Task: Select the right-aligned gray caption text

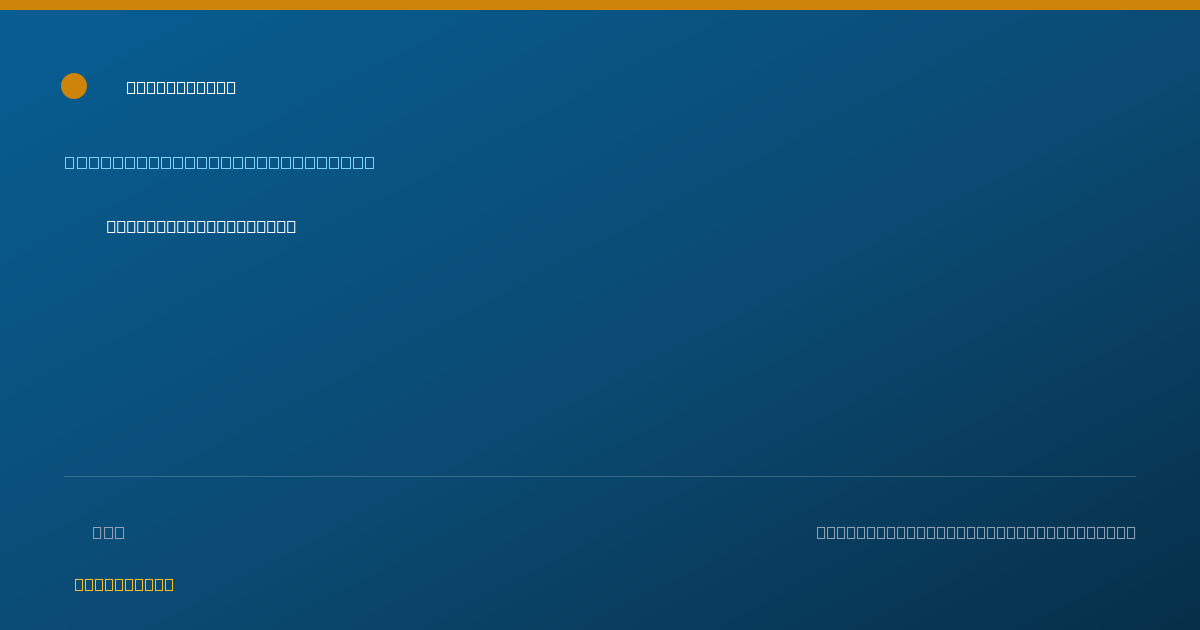Action: 976,532
